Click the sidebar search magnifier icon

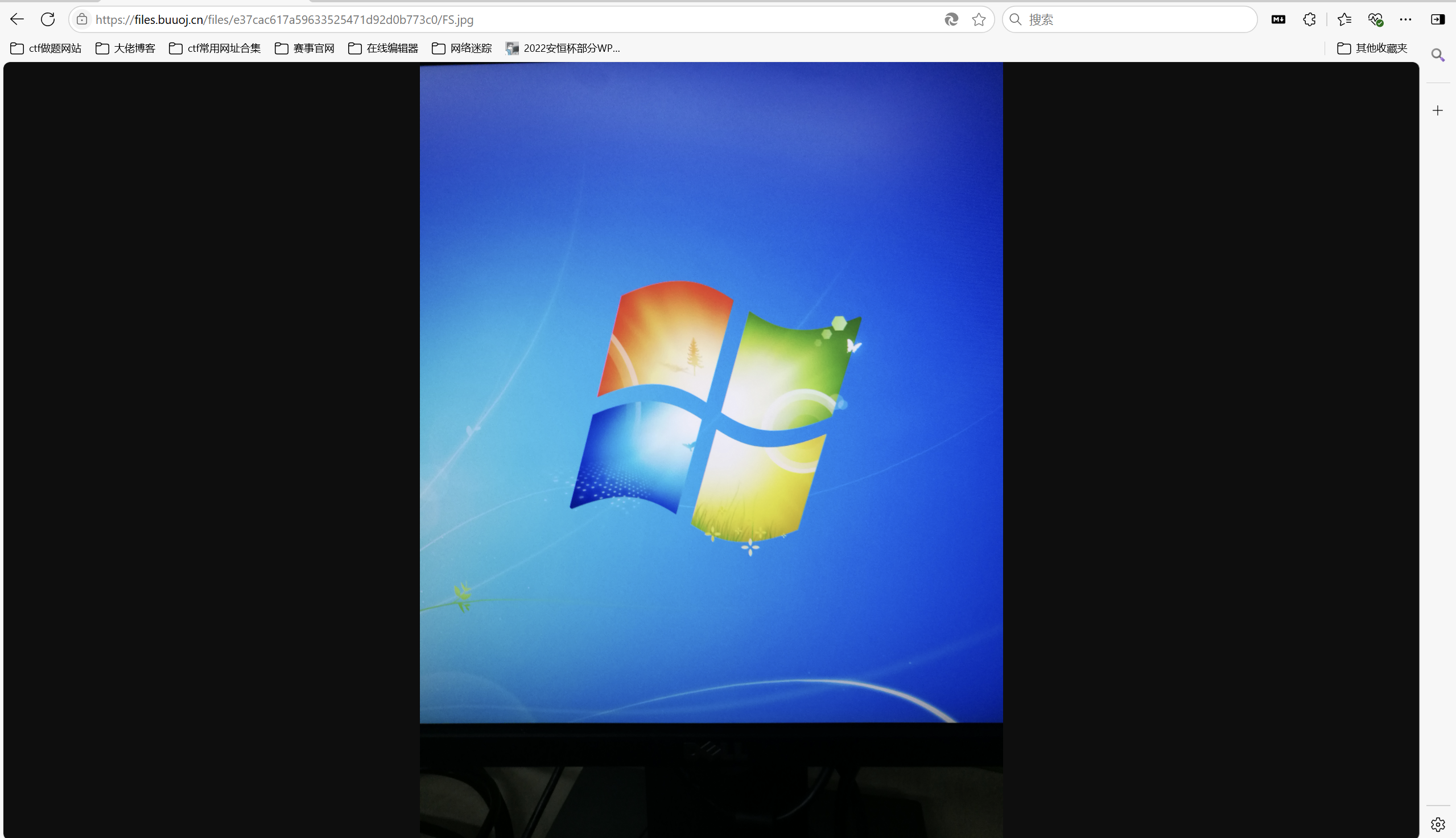tap(1438, 55)
